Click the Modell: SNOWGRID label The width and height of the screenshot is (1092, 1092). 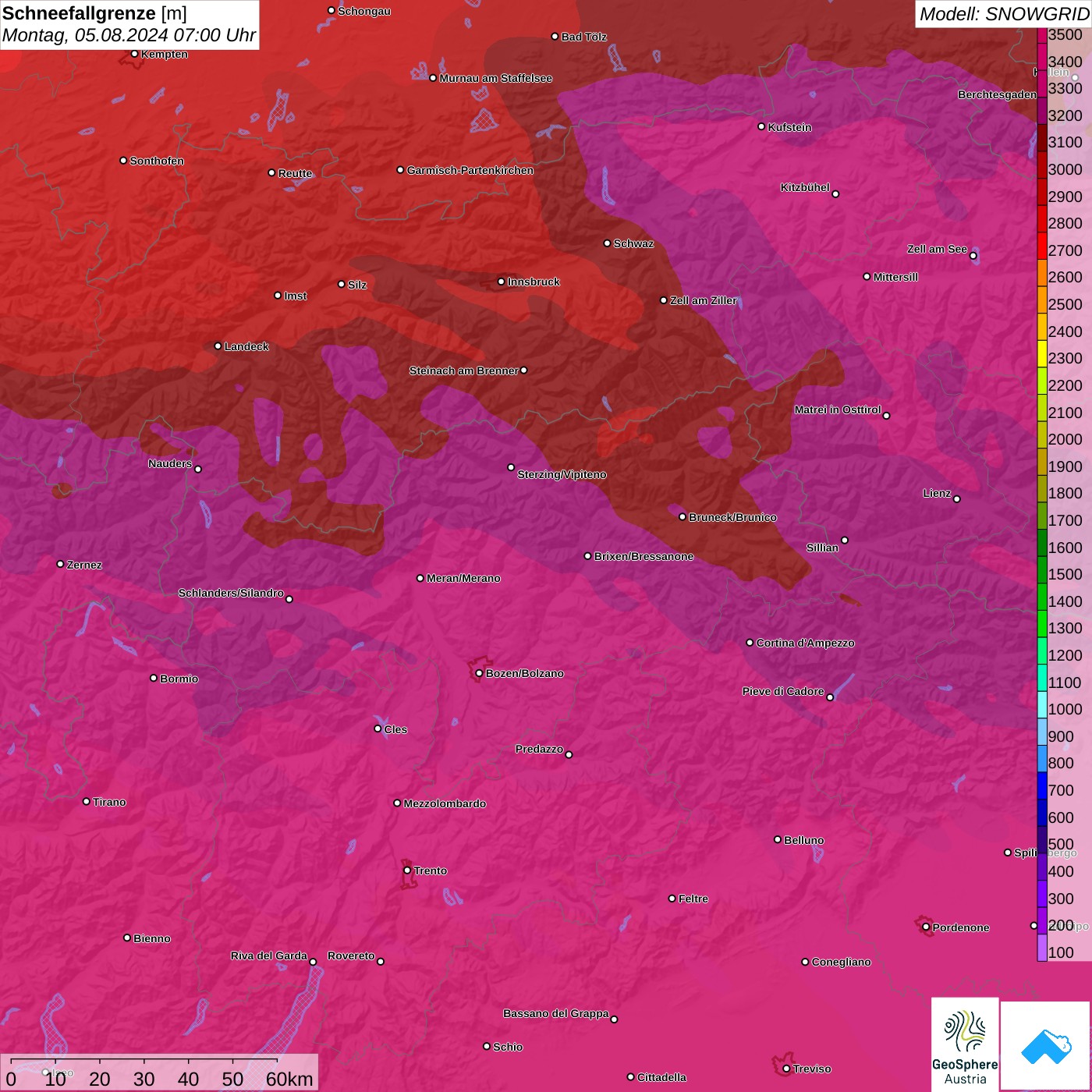1004,13
